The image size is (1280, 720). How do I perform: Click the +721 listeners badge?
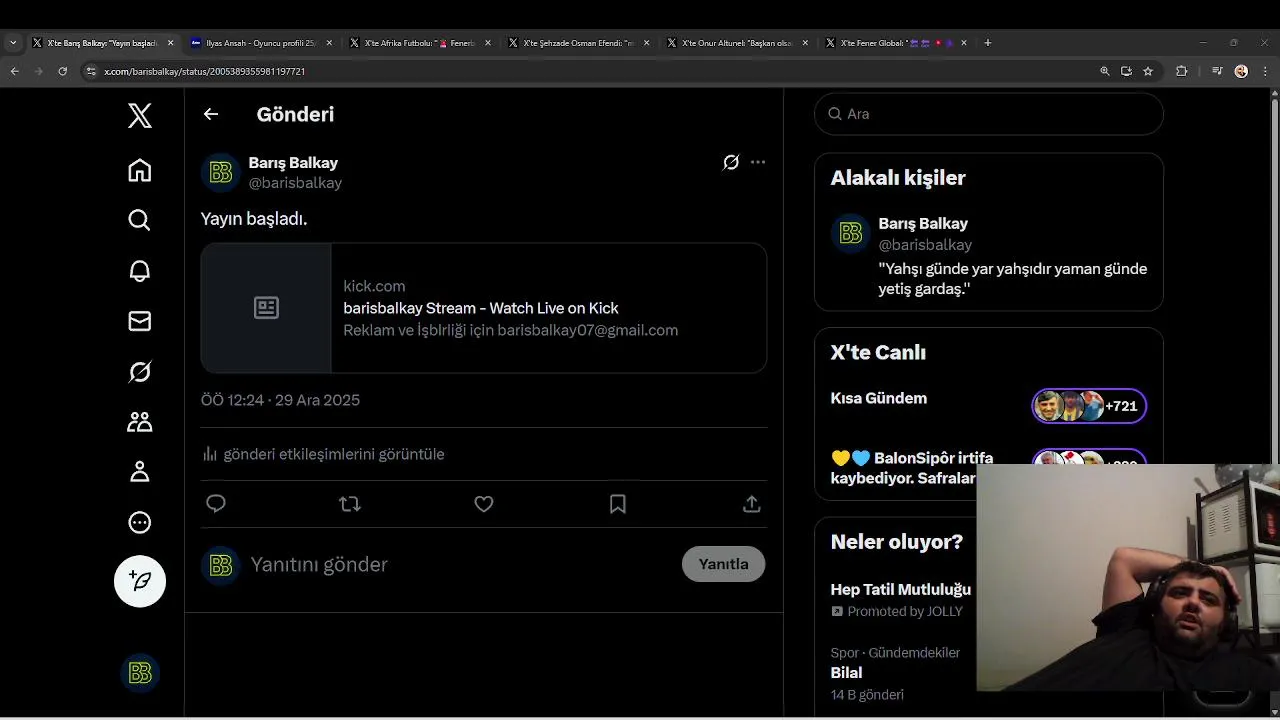click(x=1089, y=406)
